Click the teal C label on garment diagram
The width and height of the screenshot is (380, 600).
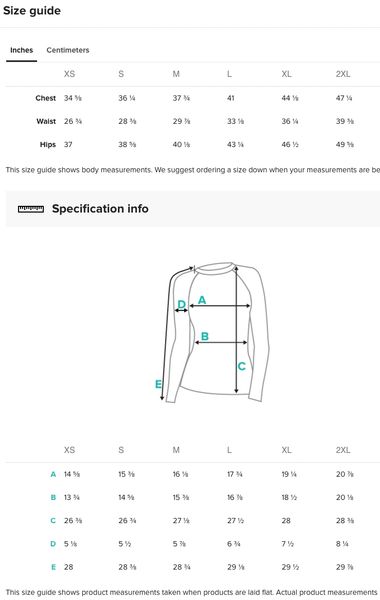coord(241,366)
